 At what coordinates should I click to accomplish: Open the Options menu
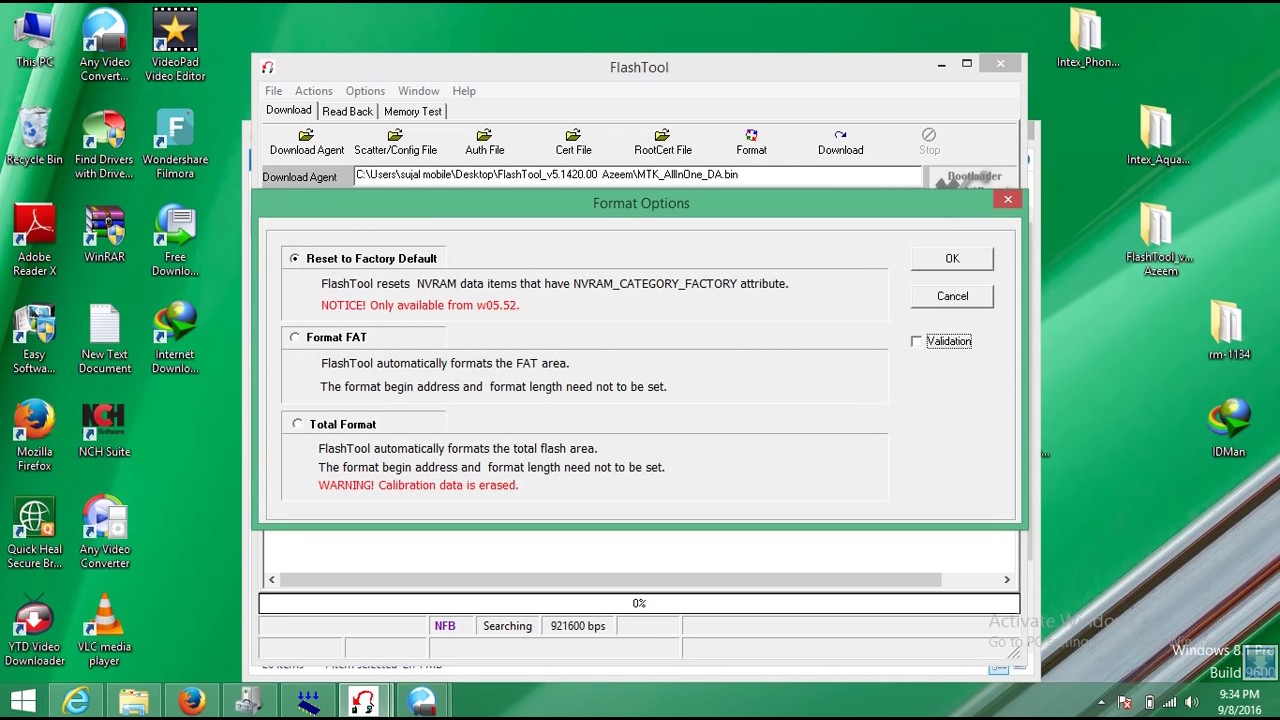click(365, 91)
